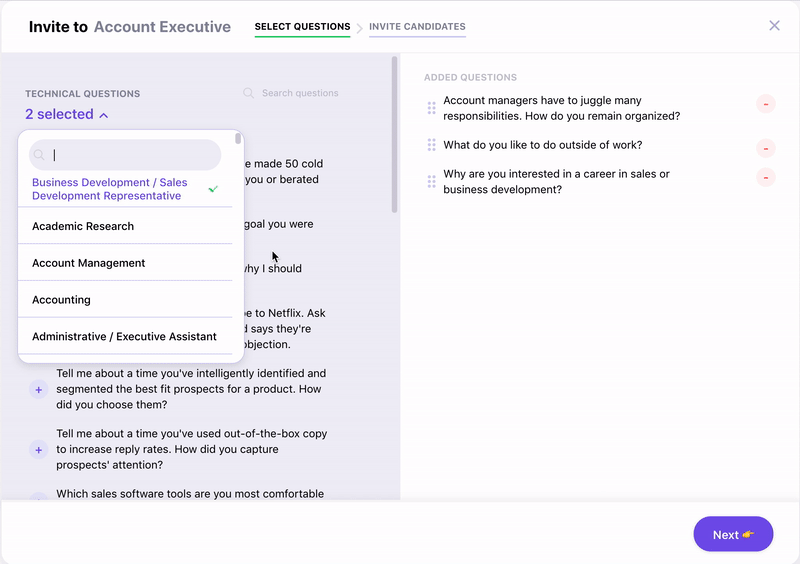Choose Academic Research category
The width and height of the screenshot is (800, 564).
pyautogui.click(x=83, y=226)
